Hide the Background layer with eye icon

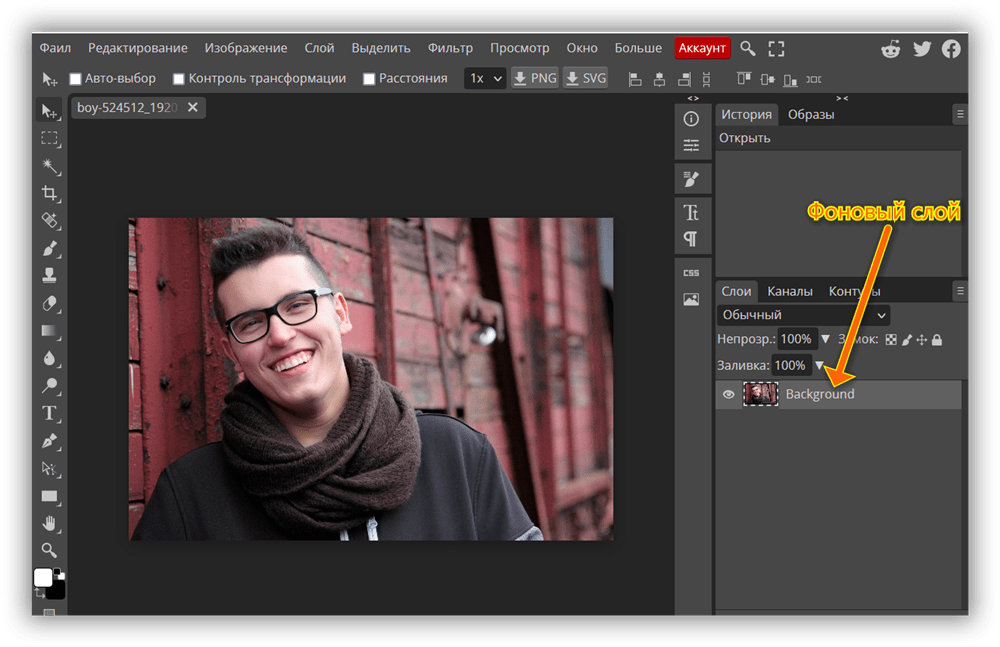[729, 395]
